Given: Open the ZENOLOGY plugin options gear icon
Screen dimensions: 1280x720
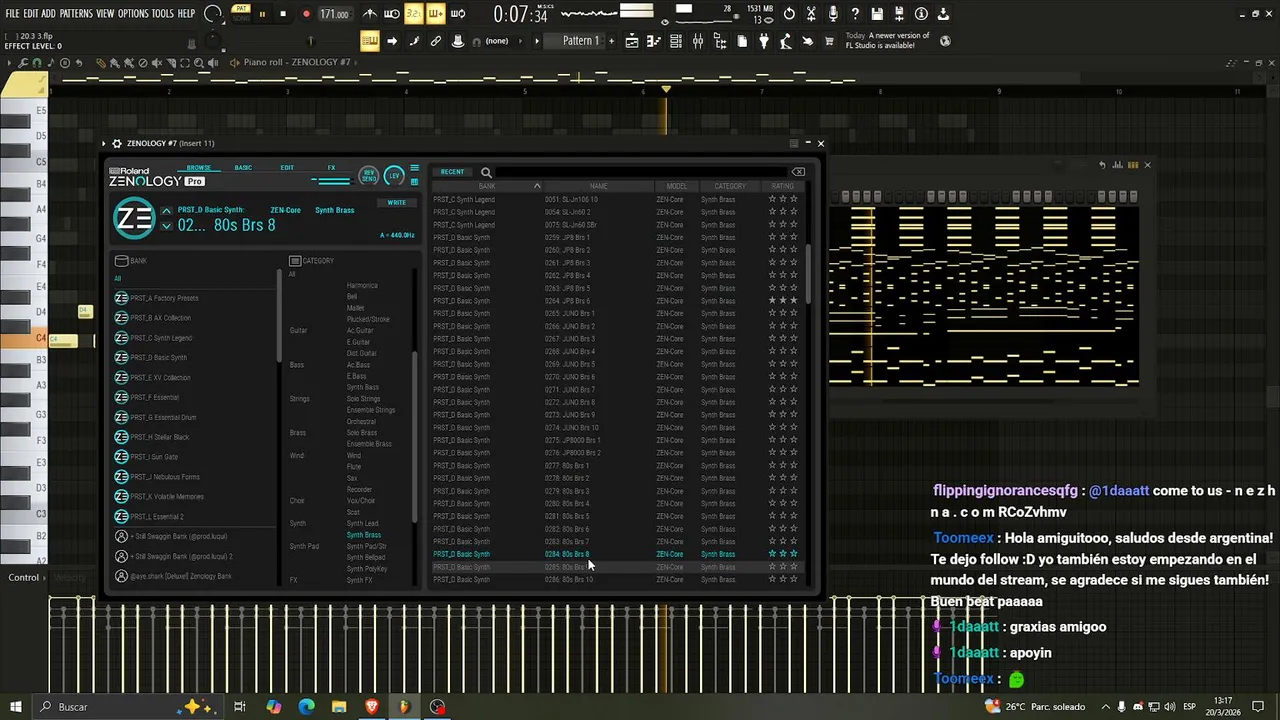Looking at the screenshot, I should pyautogui.click(x=117, y=143).
